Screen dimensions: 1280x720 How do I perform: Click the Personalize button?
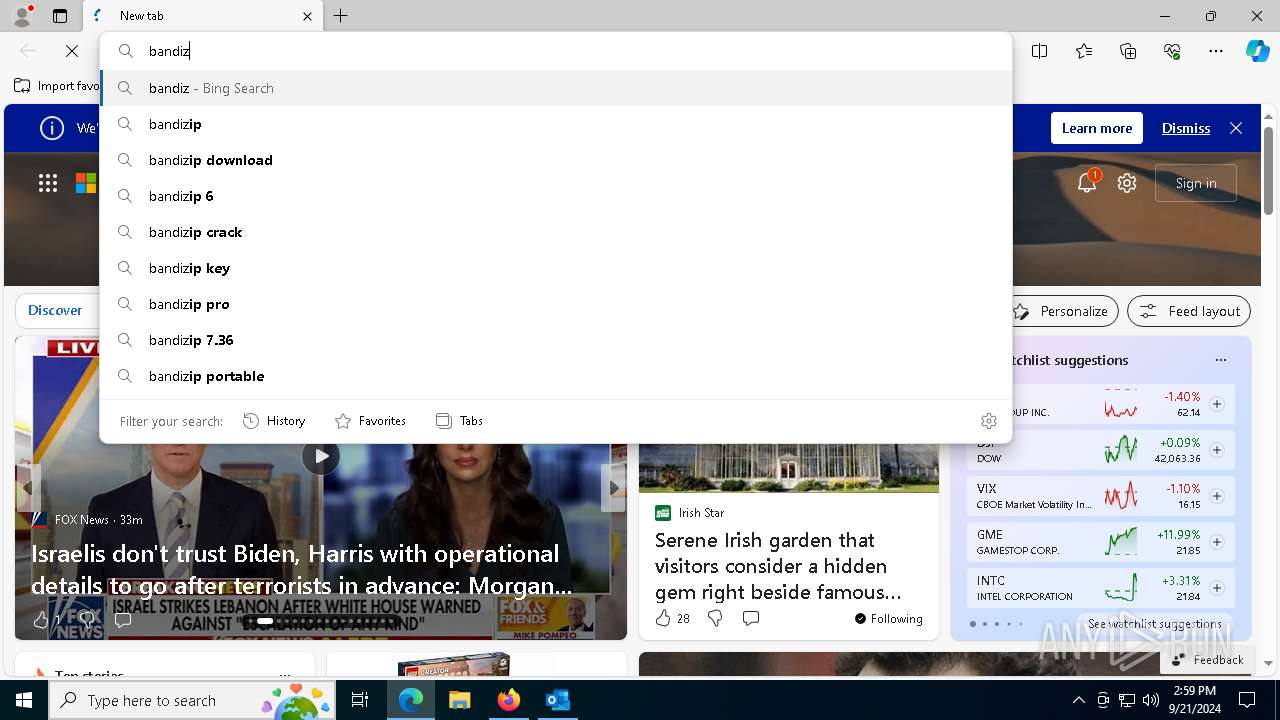[x=1060, y=311]
